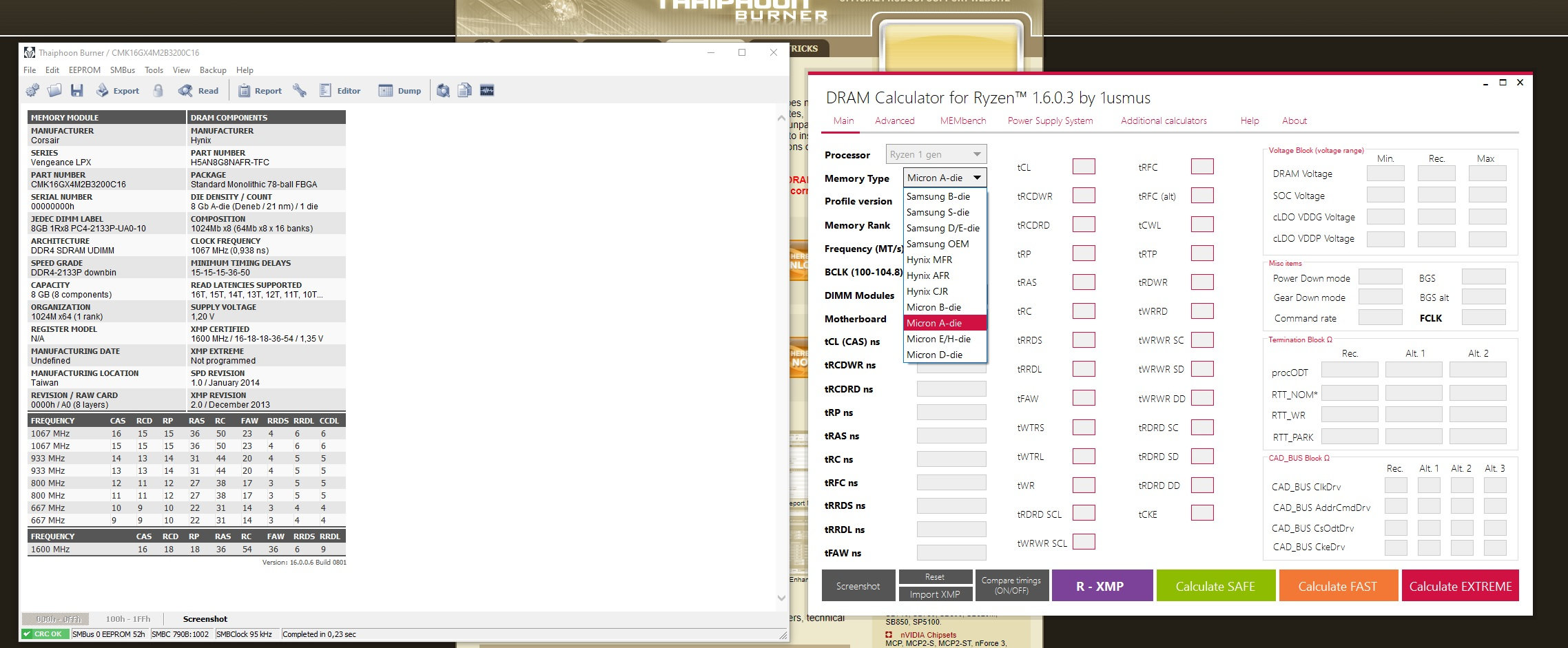The image size is (1568, 648).
Task: Choose Micron D-die memory type
Action: (945, 355)
